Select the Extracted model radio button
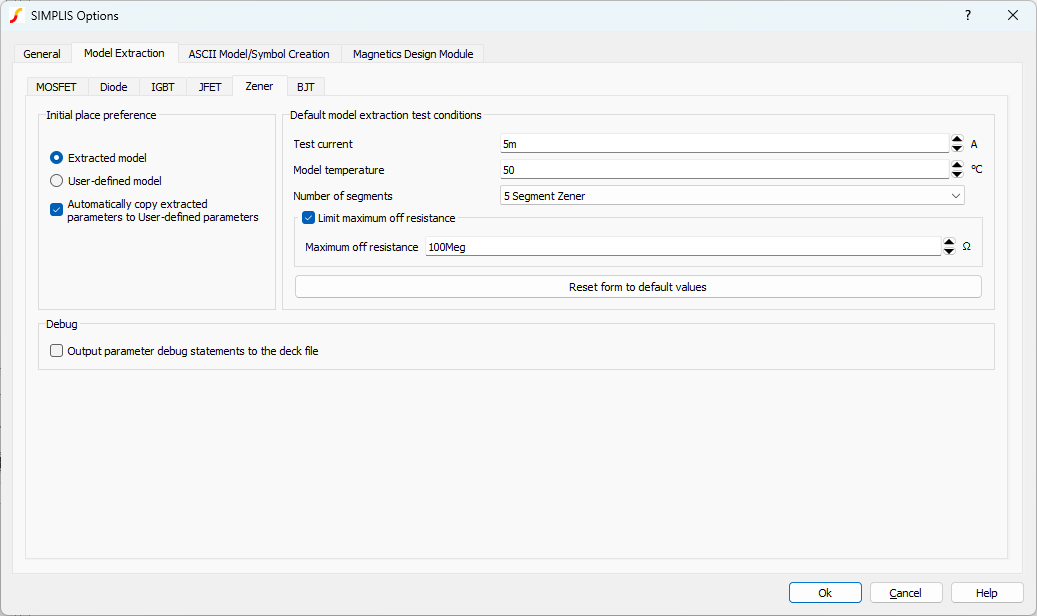This screenshot has height=616, width=1037. point(57,158)
